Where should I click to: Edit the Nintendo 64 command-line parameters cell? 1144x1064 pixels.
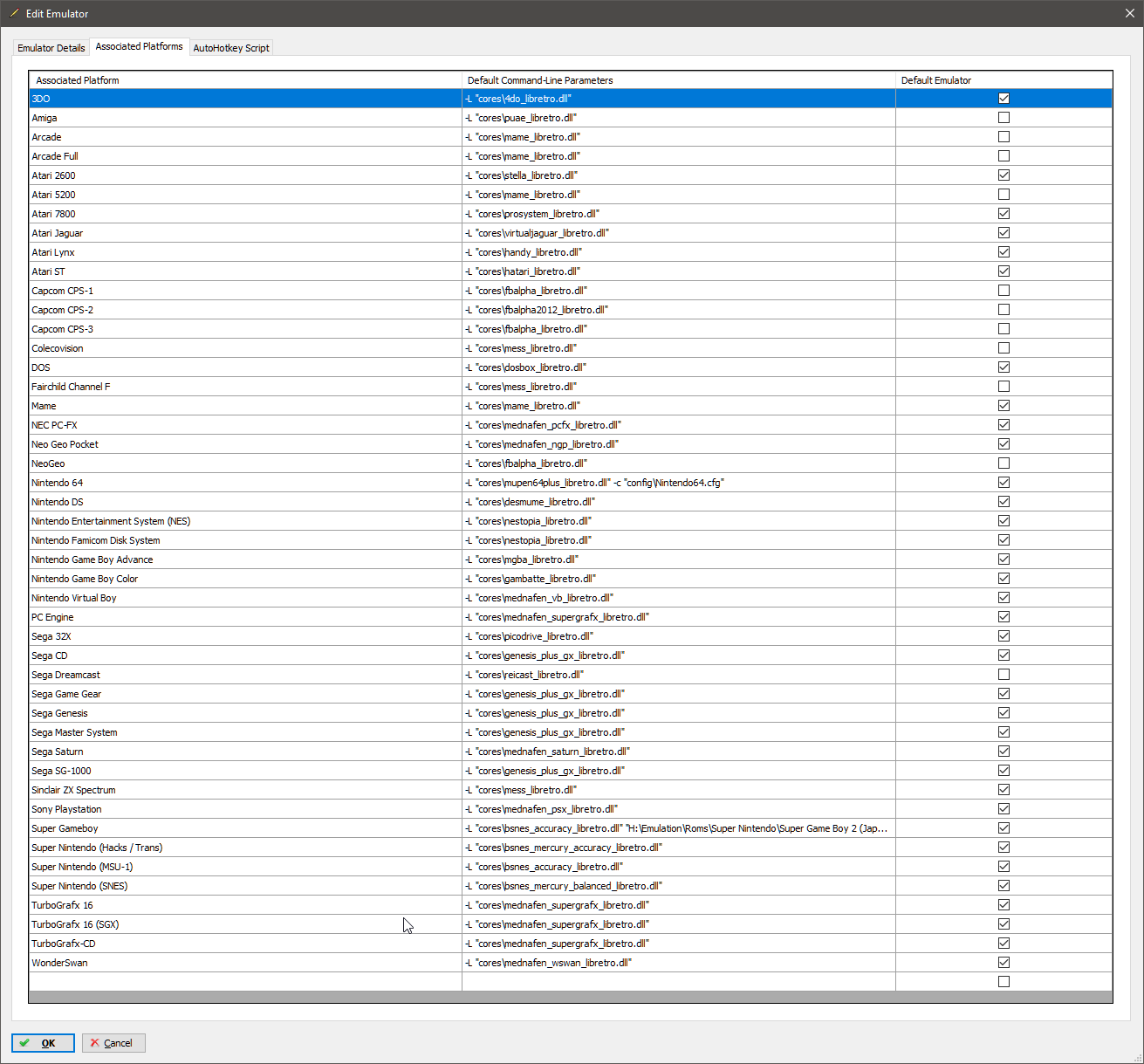(x=678, y=483)
